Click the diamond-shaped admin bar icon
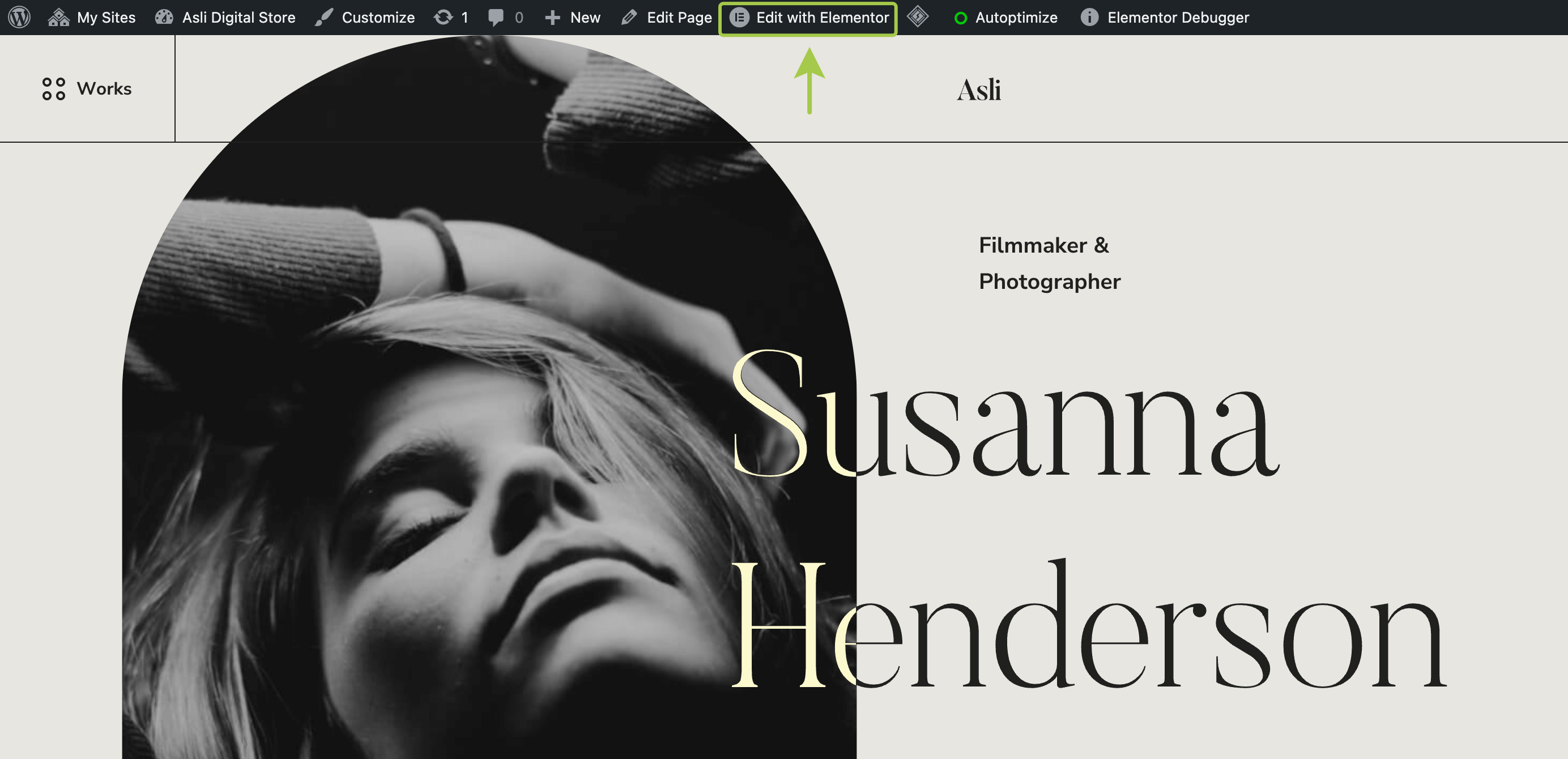The image size is (1568, 759). click(918, 16)
